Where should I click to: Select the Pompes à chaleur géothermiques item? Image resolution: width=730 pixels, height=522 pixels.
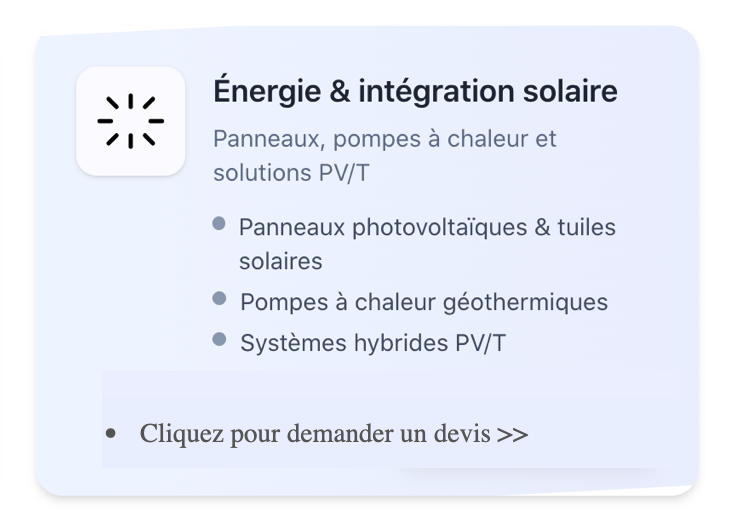[x=424, y=301]
